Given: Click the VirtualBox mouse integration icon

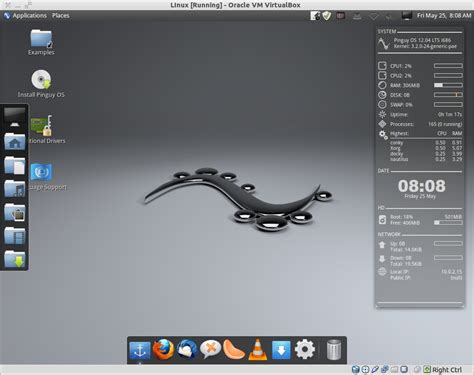Looking at the screenshot, I should click(417, 369).
